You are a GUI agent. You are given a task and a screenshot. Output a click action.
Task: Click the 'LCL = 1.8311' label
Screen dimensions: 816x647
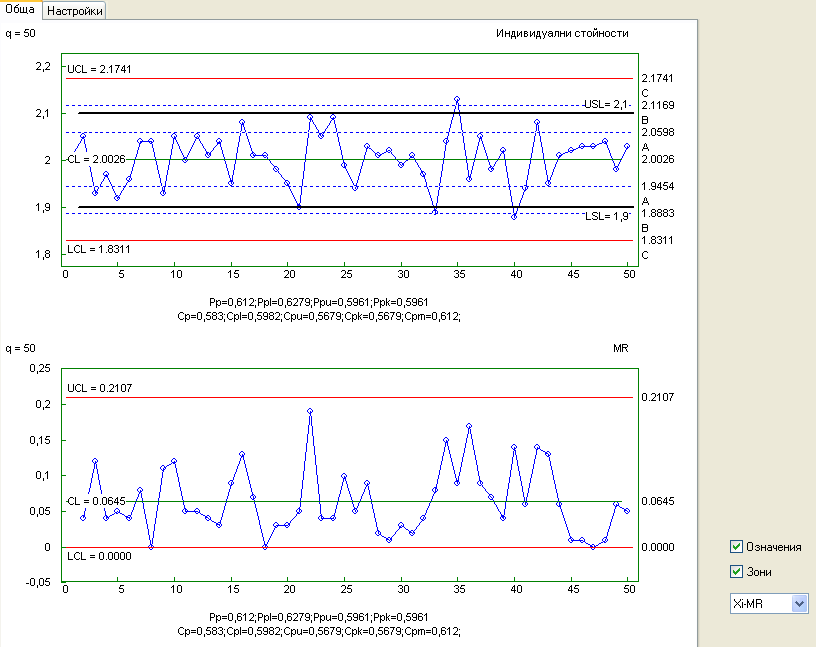coord(99,248)
